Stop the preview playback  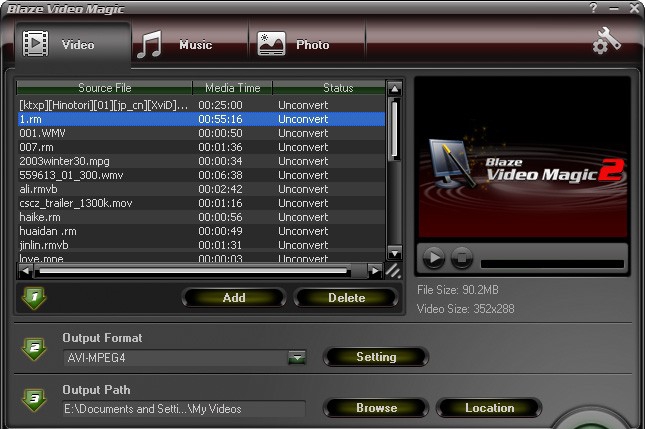click(x=462, y=258)
